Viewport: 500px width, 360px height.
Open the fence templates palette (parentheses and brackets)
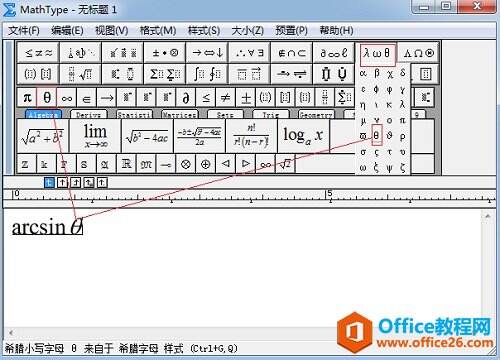[39, 74]
